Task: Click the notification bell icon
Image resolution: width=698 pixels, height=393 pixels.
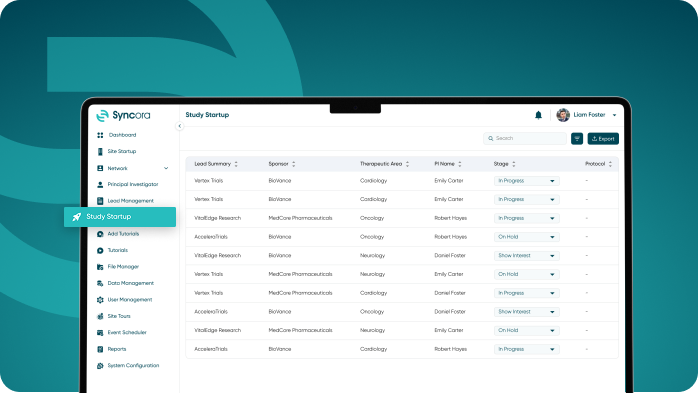Action: (538, 115)
